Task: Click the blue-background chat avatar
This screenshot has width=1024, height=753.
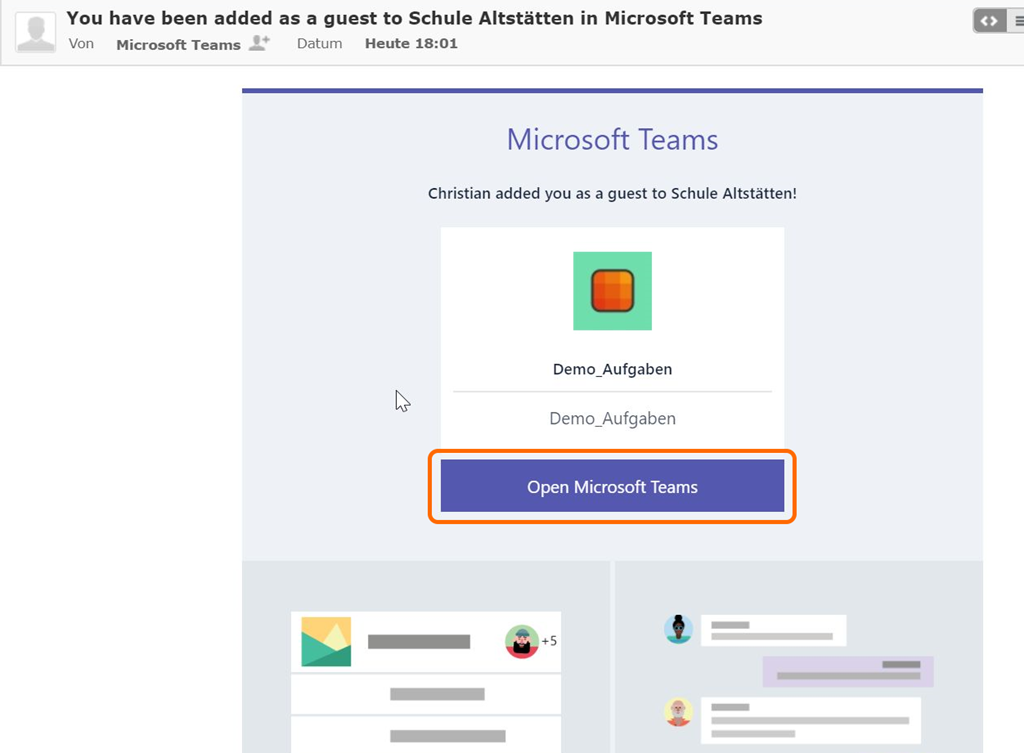Action: point(678,629)
